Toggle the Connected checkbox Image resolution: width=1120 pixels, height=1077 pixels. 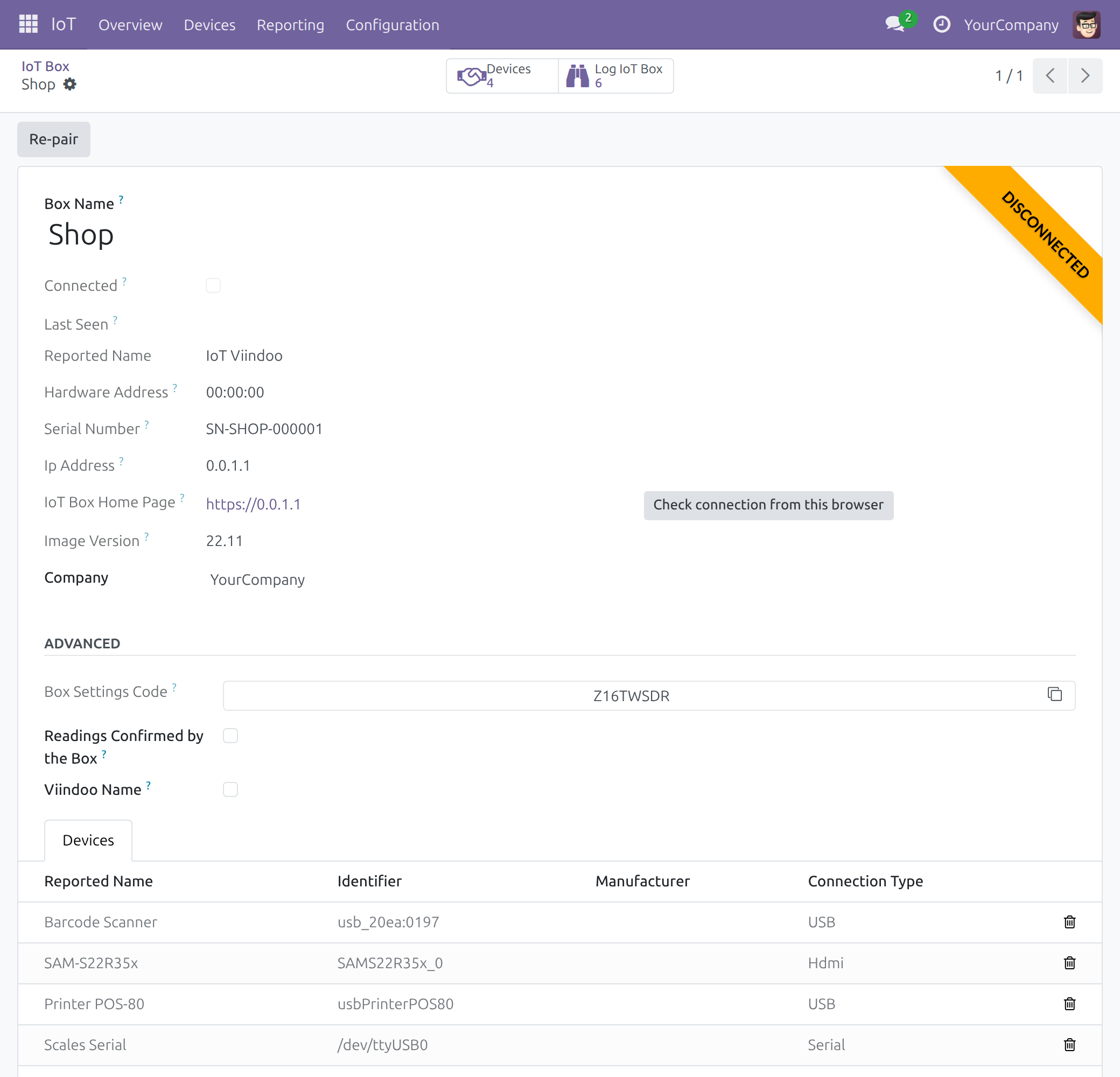point(213,285)
